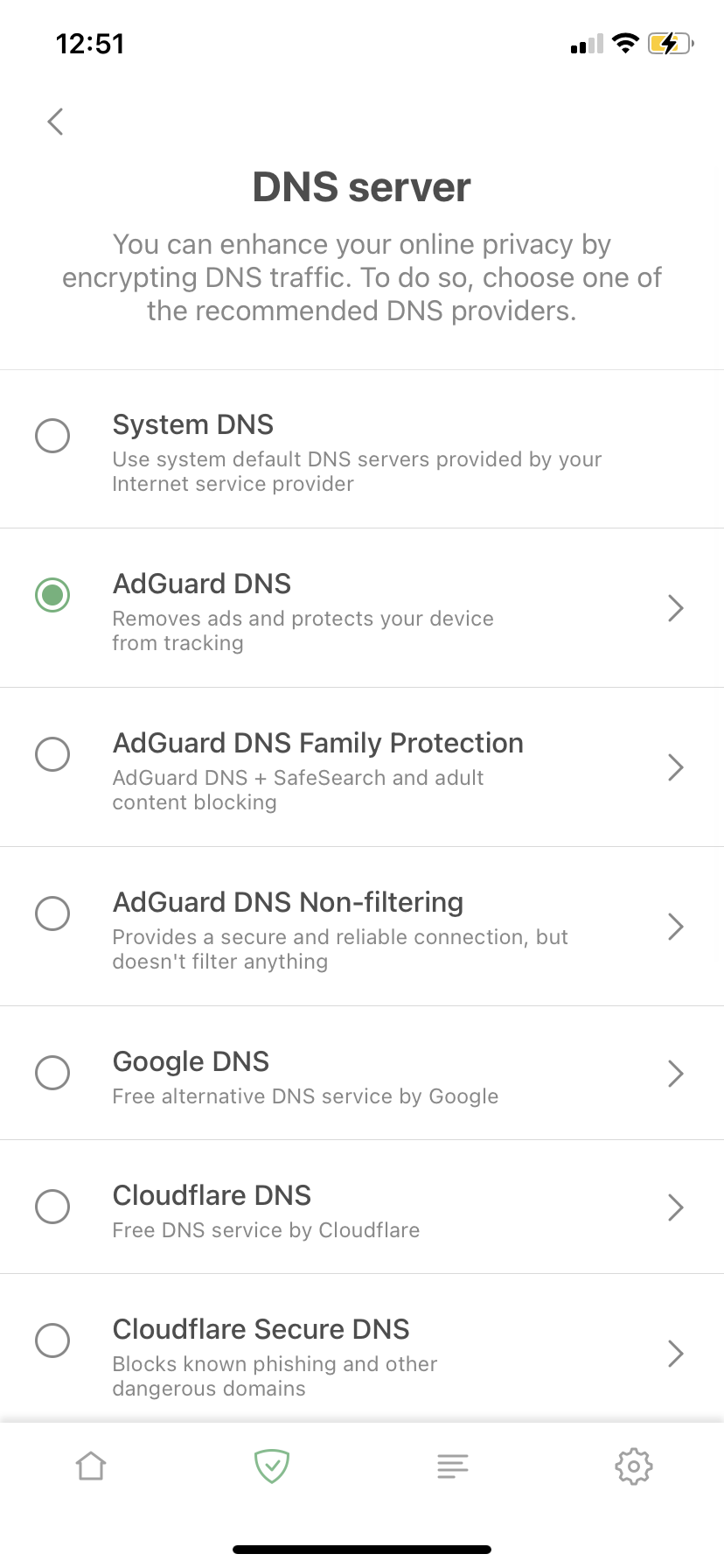724x1568 pixels.
Task: Expand AdGuard DNS details chevron
Action: [x=675, y=608]
